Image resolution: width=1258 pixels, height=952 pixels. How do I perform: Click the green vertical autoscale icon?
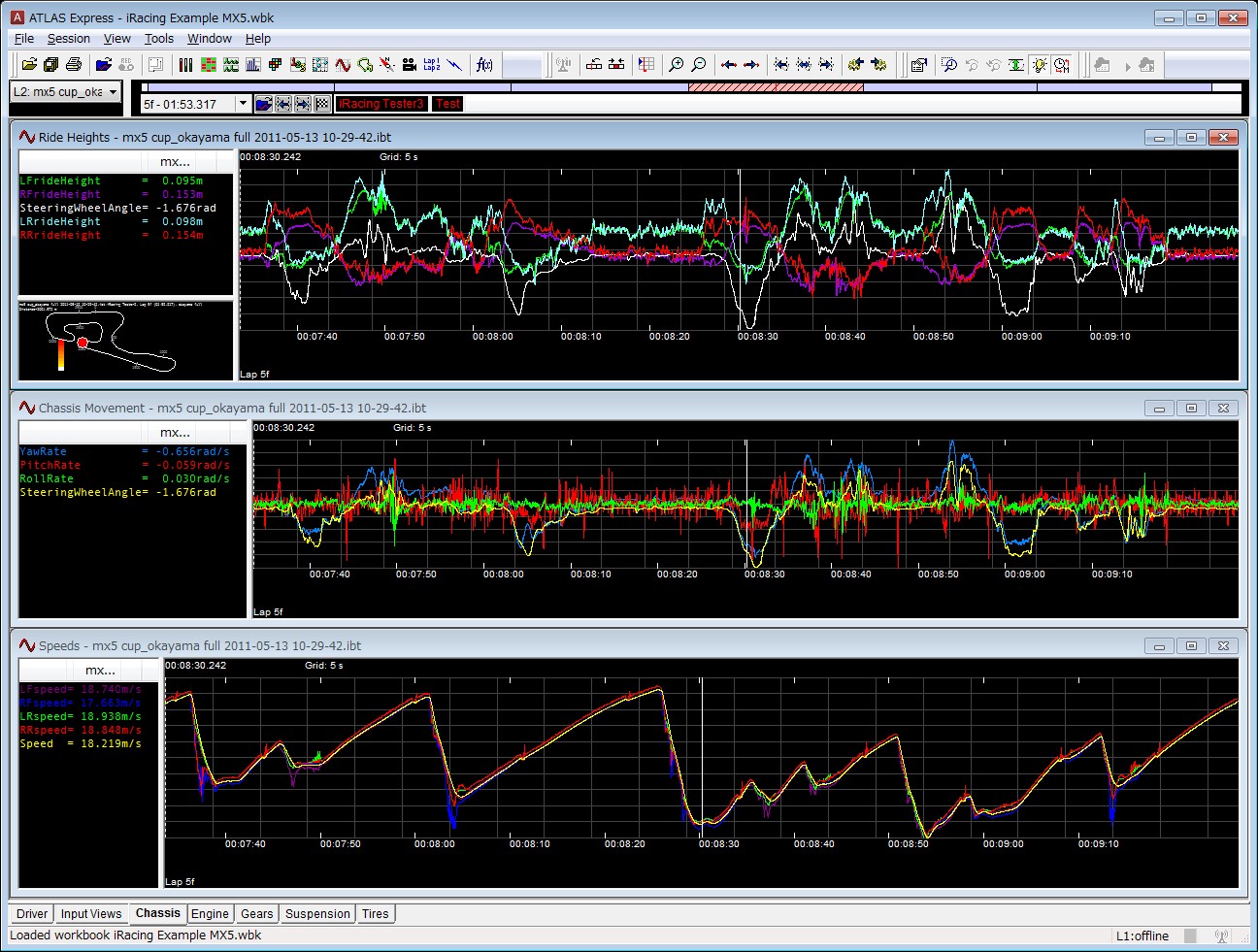tap(1016, 64)
